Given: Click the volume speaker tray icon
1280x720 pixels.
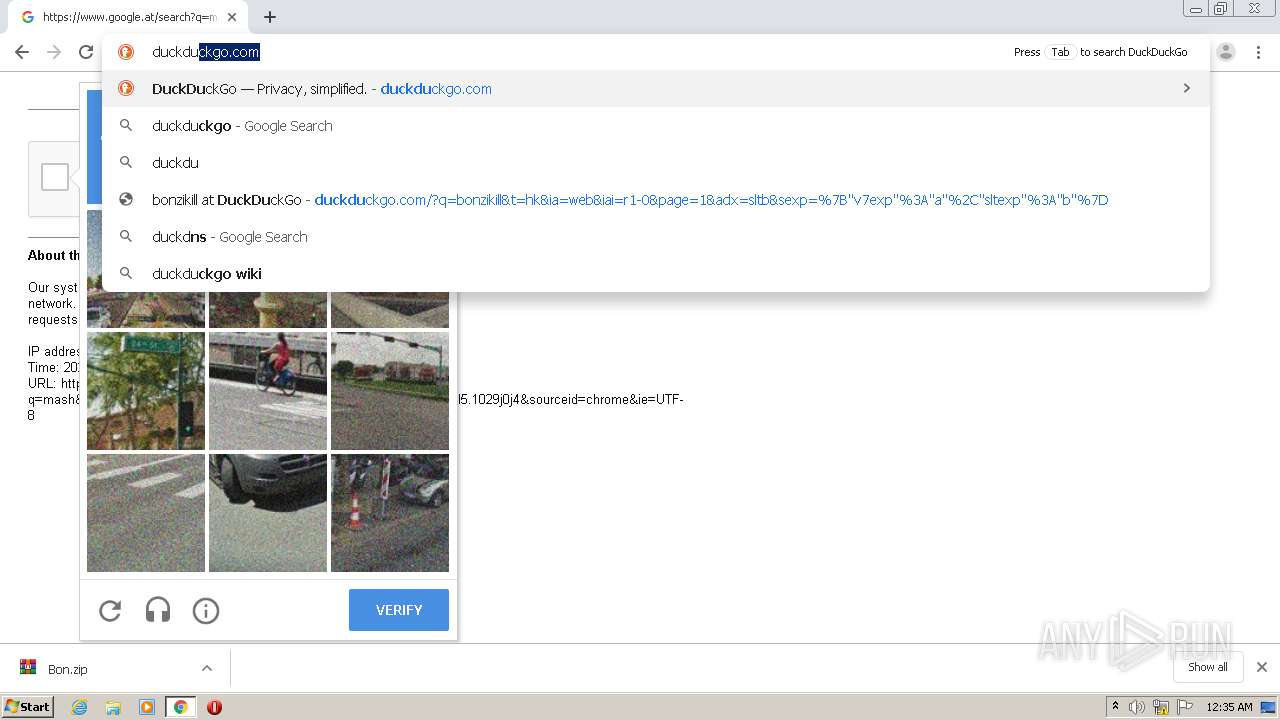Looking at the screenshot, I should tap(1137, 707).
